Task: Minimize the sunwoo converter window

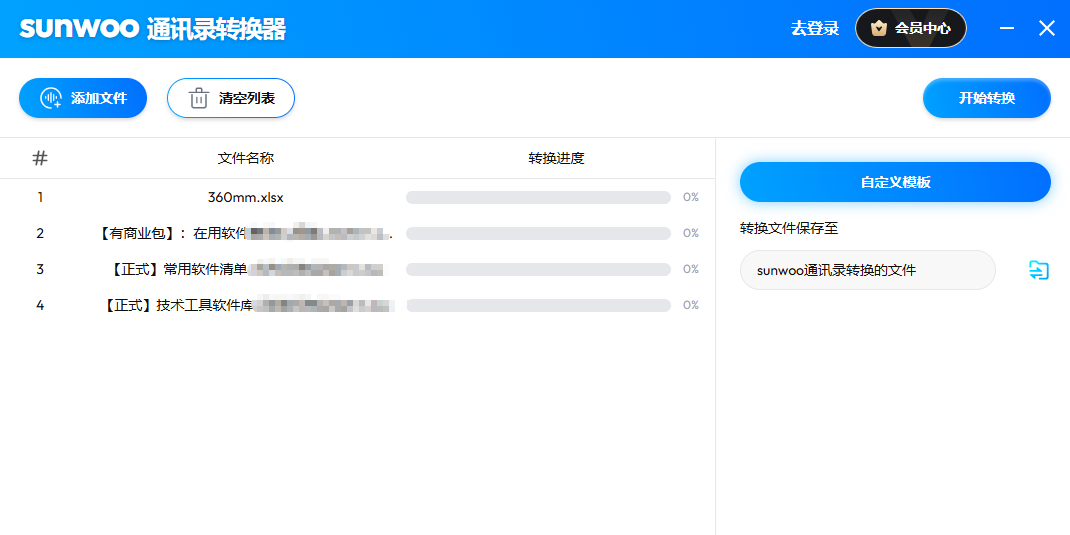Action: (1007, 28)
